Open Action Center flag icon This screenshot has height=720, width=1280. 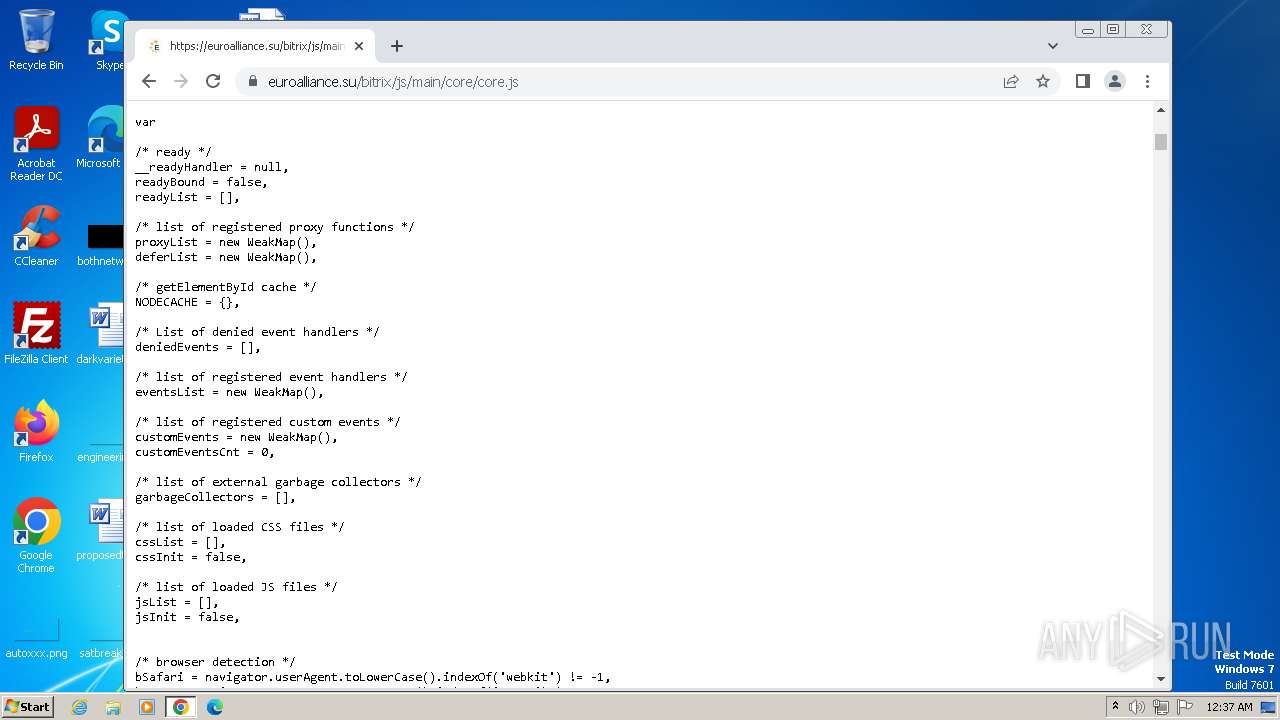(1183, 707)
